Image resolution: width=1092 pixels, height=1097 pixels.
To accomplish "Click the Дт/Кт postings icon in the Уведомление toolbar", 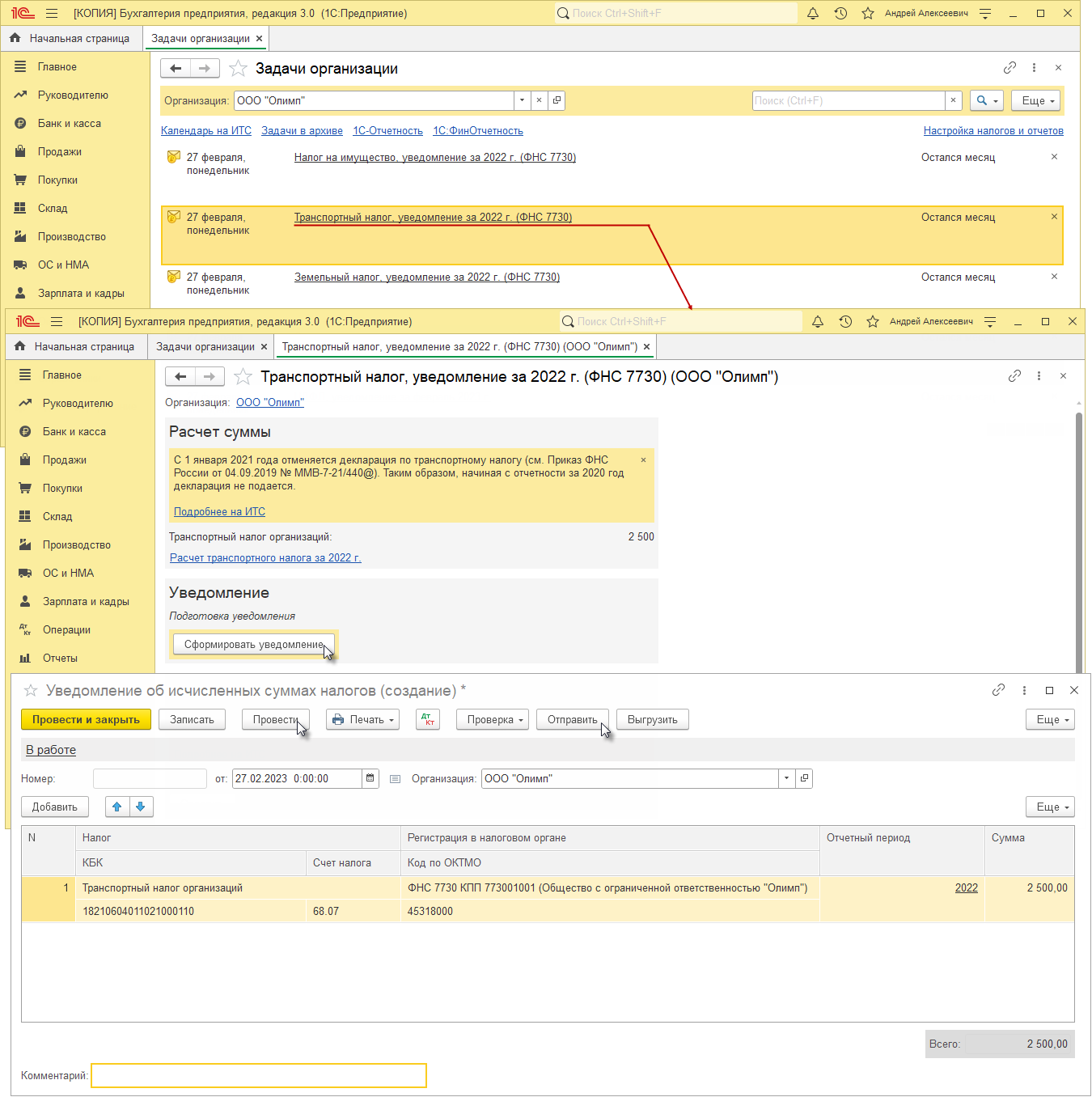I will click(428, 719).
